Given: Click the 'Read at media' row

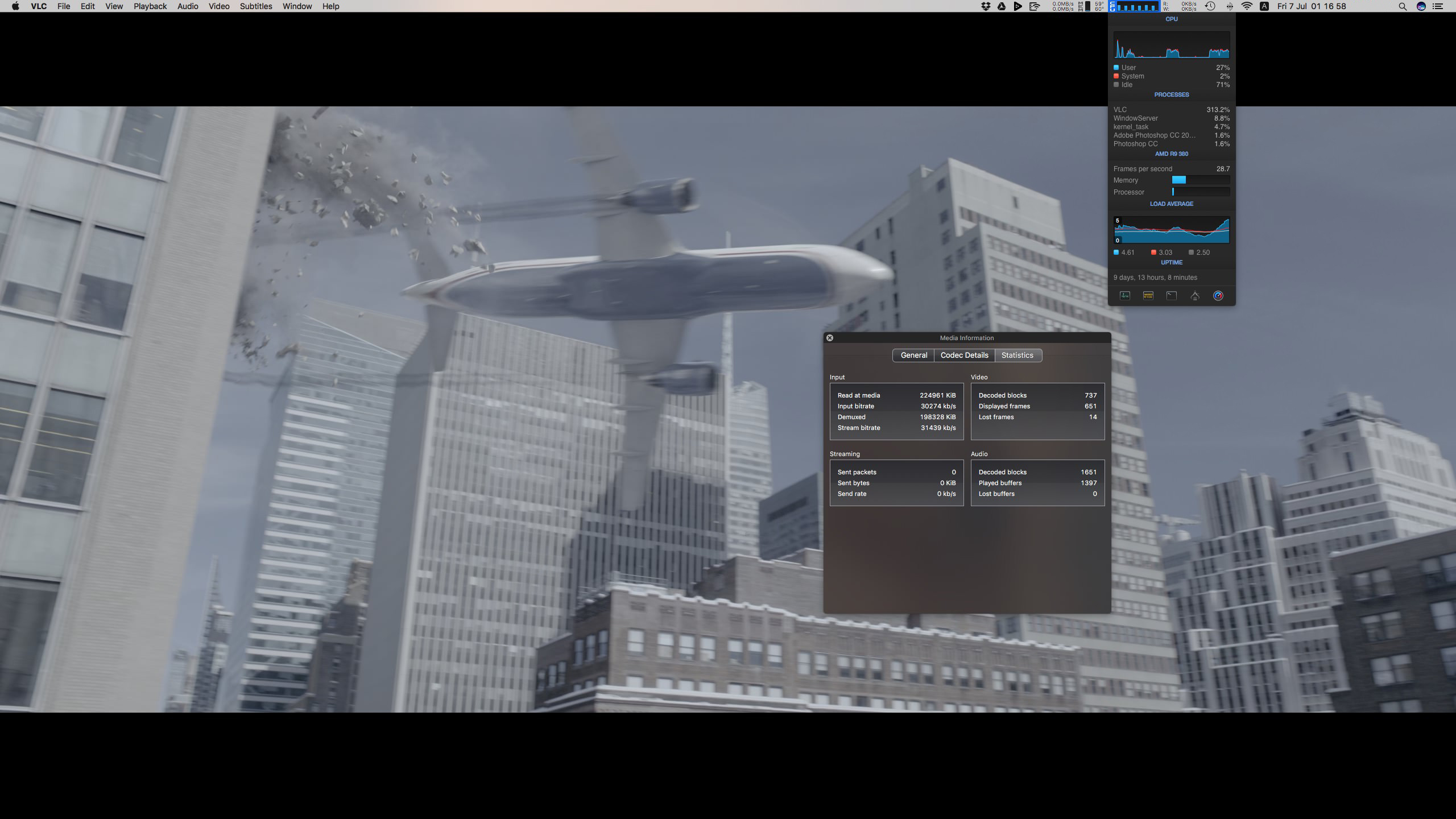Looking at the screenshot, I should 897,395.
